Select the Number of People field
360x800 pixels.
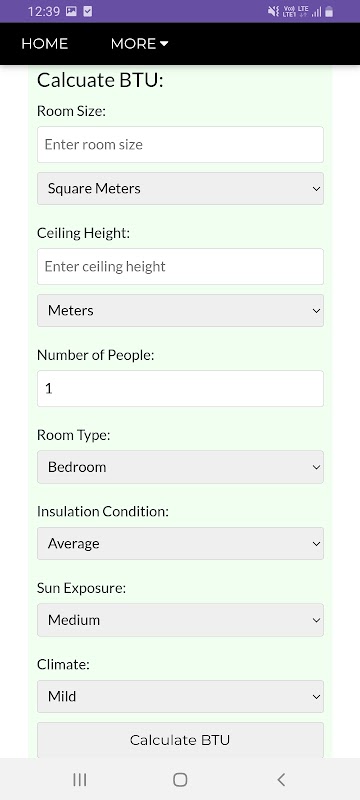pos(180,389)
